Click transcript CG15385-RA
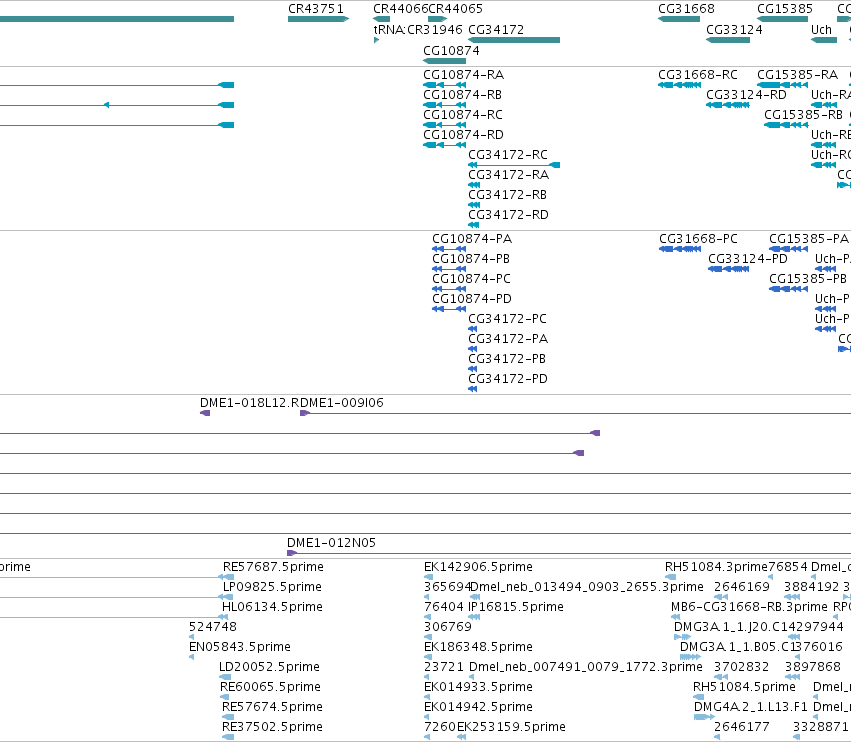The height and width of the screenshot is (742, 851). (x=797, y=75)
